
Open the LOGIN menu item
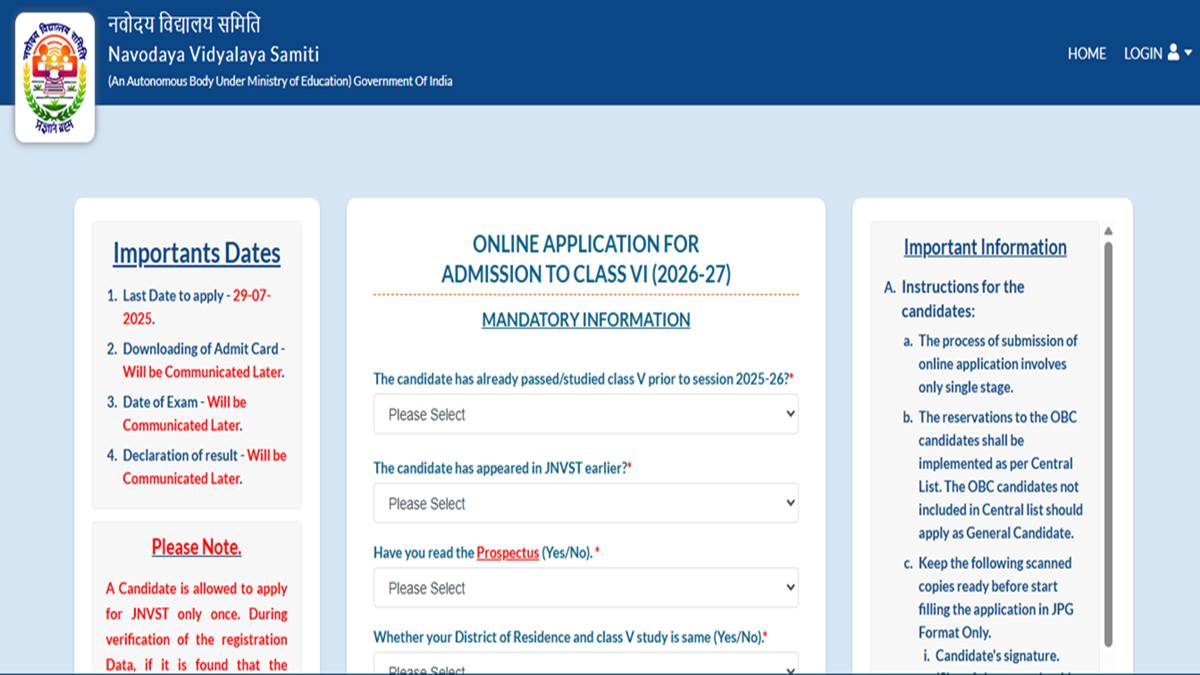tap(1143, 54)
